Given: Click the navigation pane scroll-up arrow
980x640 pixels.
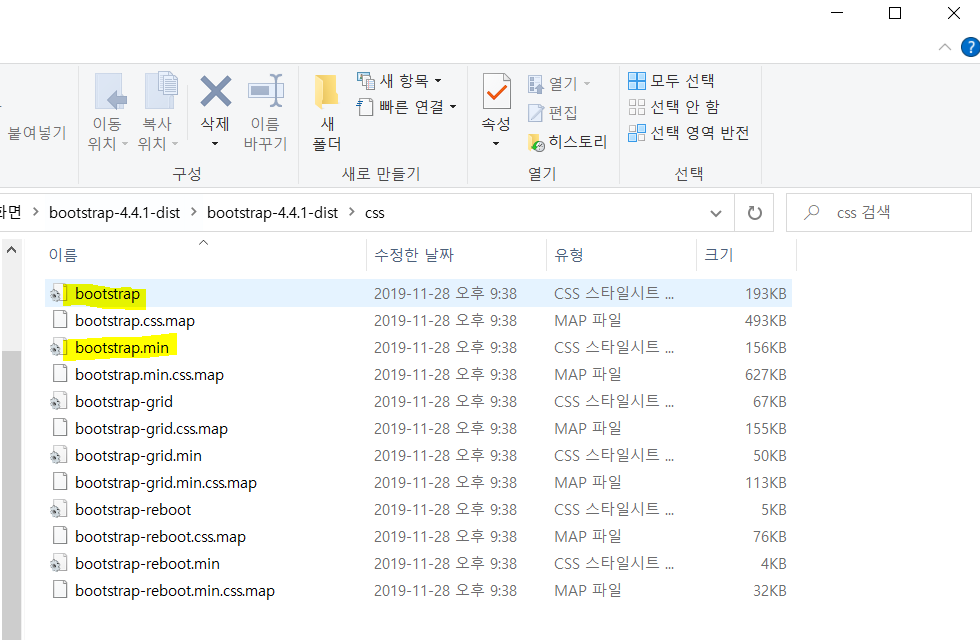Looking at the screenshot, I should (11, 250).
